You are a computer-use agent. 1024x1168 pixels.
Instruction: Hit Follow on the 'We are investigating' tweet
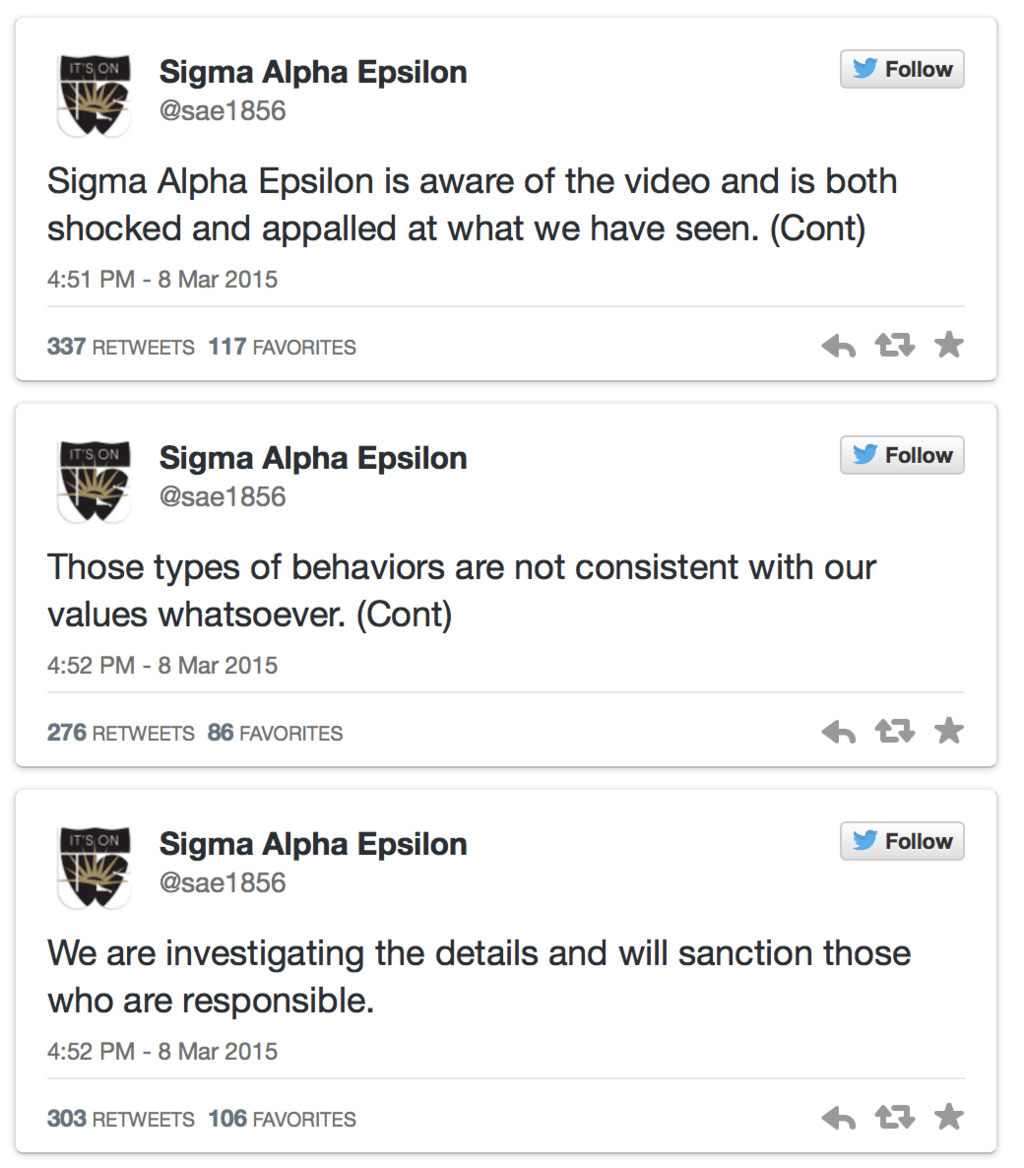[x=902, y=842]
